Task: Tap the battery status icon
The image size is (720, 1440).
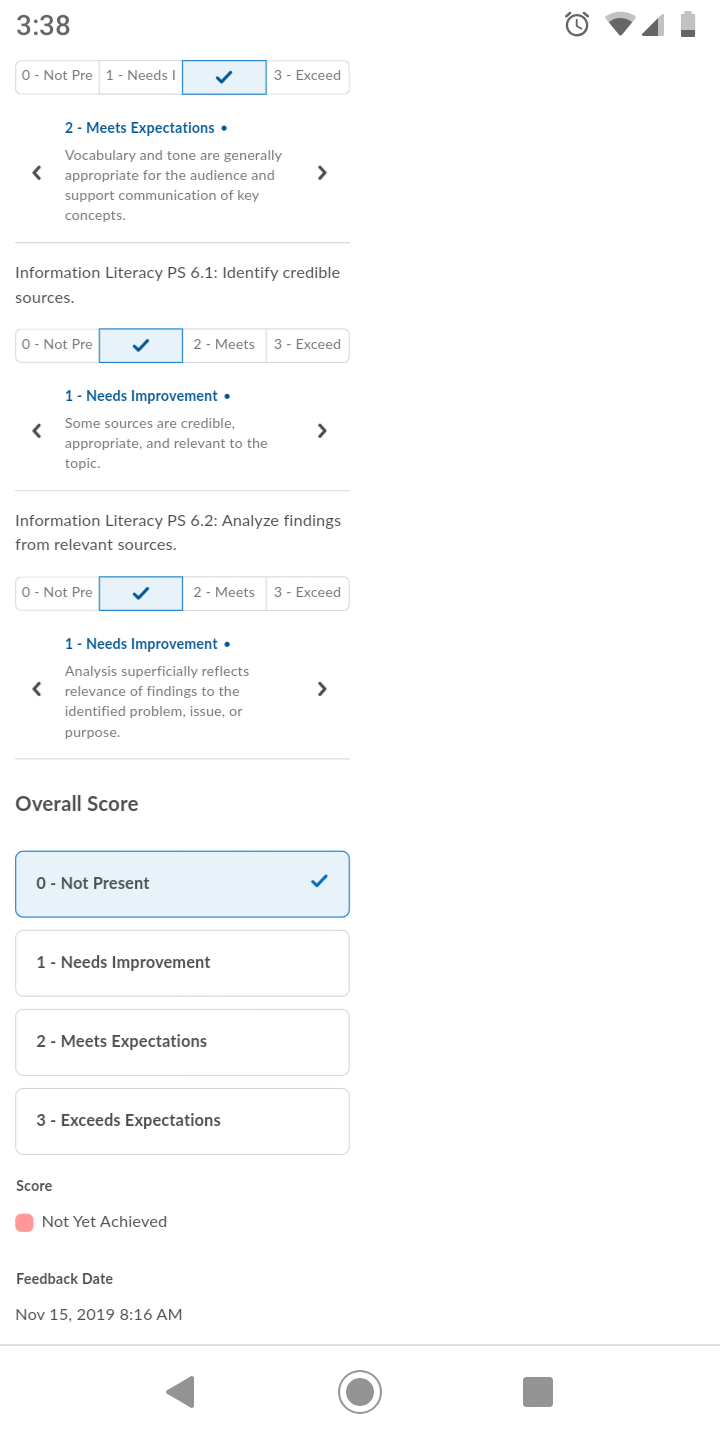Action: coord(687,24)
